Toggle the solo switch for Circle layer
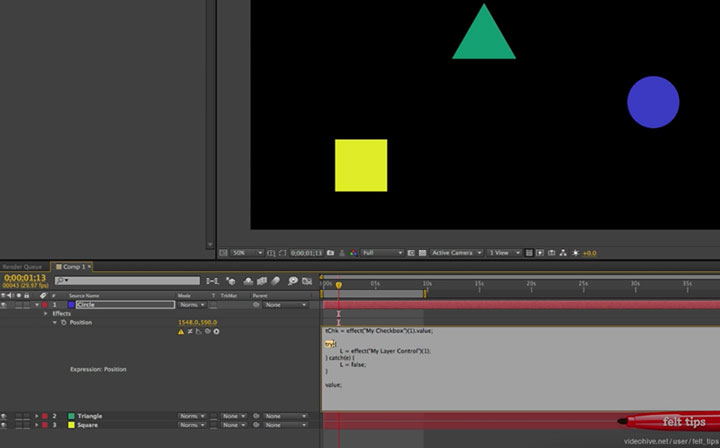Image resolution: width=720 pixels, height=448 pixels. pyautogui.click(x=19, y=305)
